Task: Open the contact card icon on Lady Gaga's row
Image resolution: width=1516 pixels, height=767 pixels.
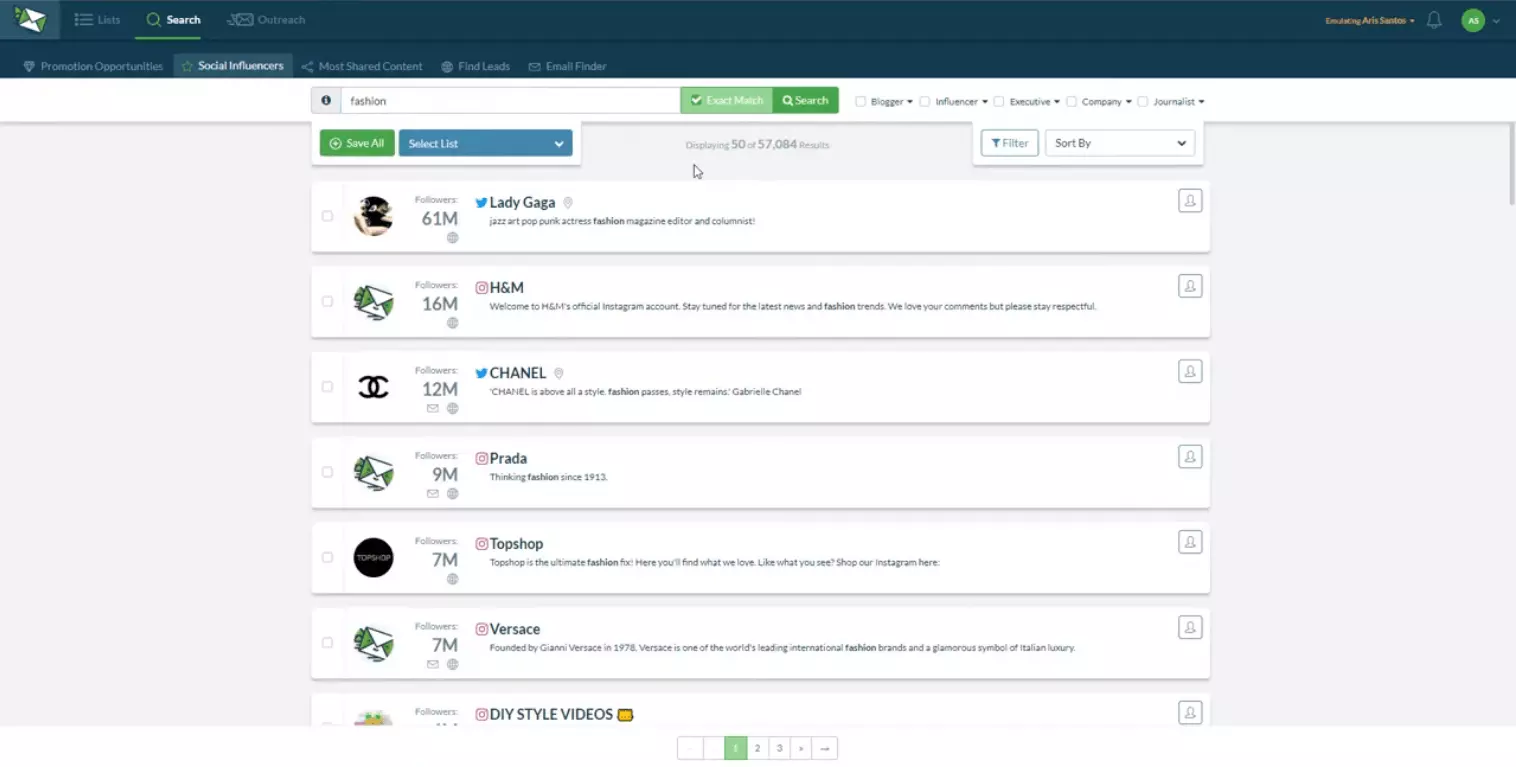Action: tap(1190, 201)
